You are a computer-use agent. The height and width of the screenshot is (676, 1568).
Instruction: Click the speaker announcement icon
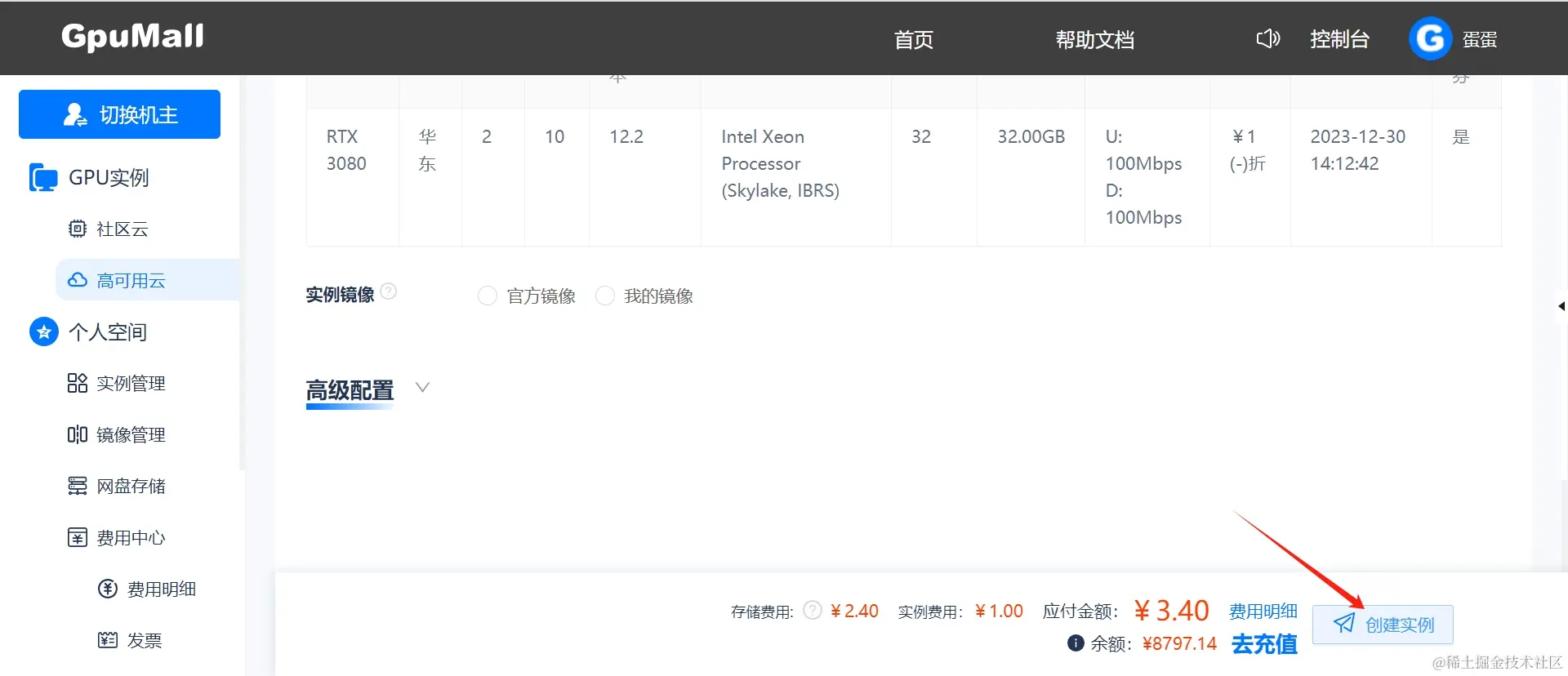(x=1267, y=38)
